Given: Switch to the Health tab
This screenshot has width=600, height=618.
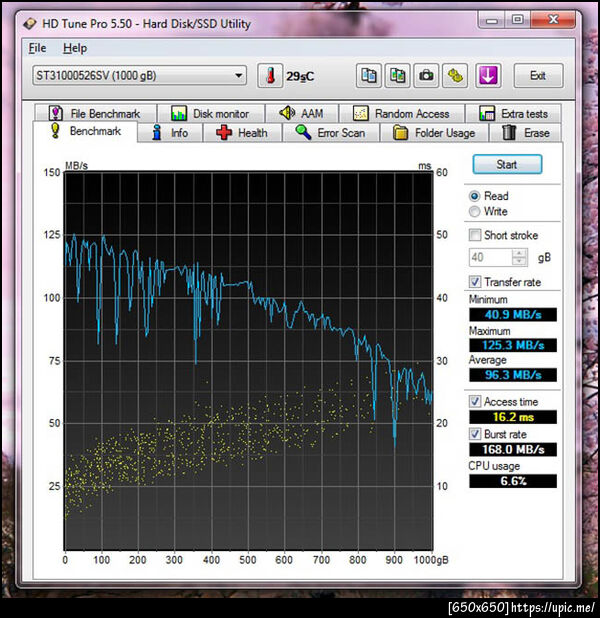Looking at the screenshot, I should [x=242, y=133].
